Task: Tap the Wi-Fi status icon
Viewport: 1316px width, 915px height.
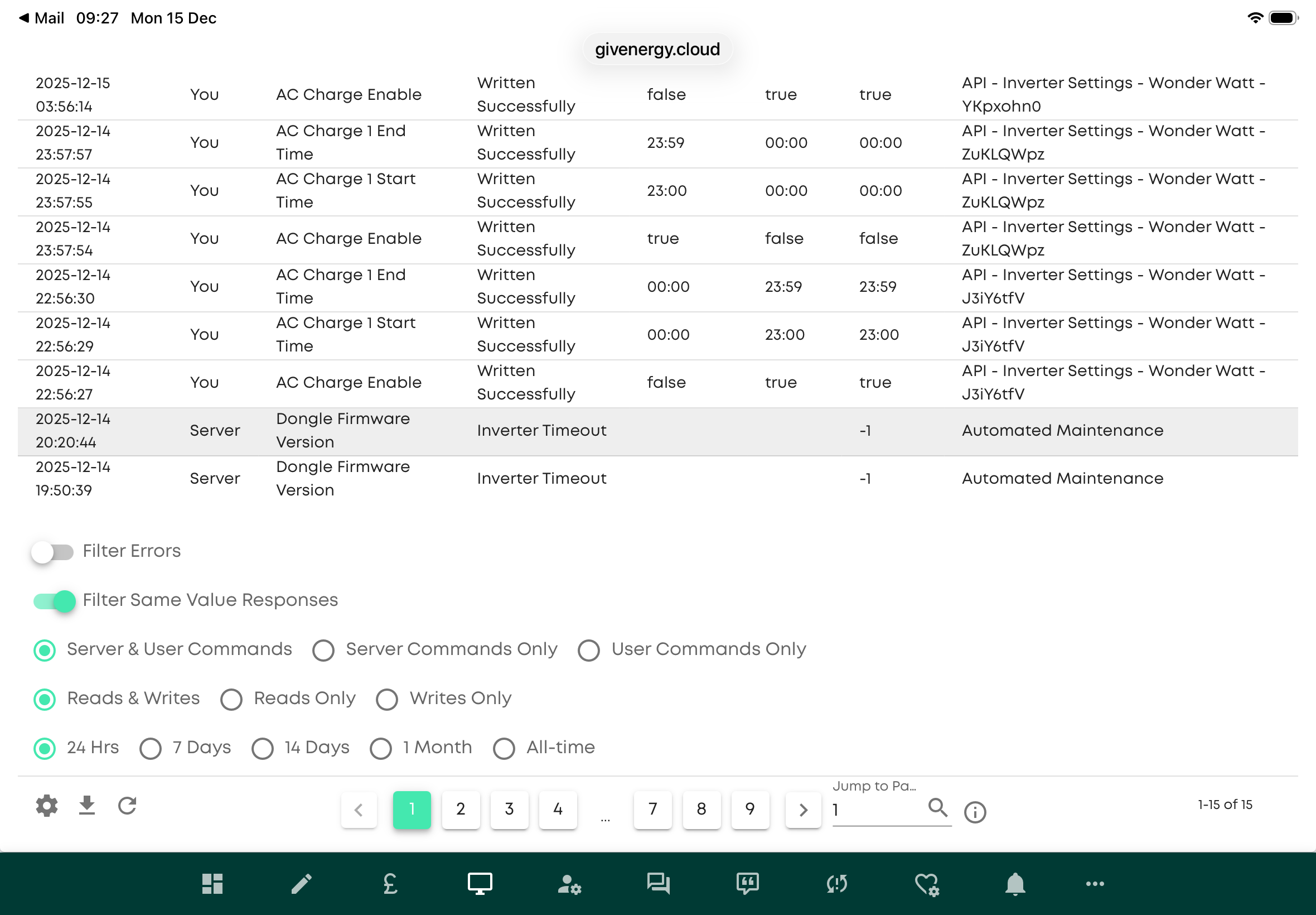Action: pyautogui.click(x=1255, y=18)
